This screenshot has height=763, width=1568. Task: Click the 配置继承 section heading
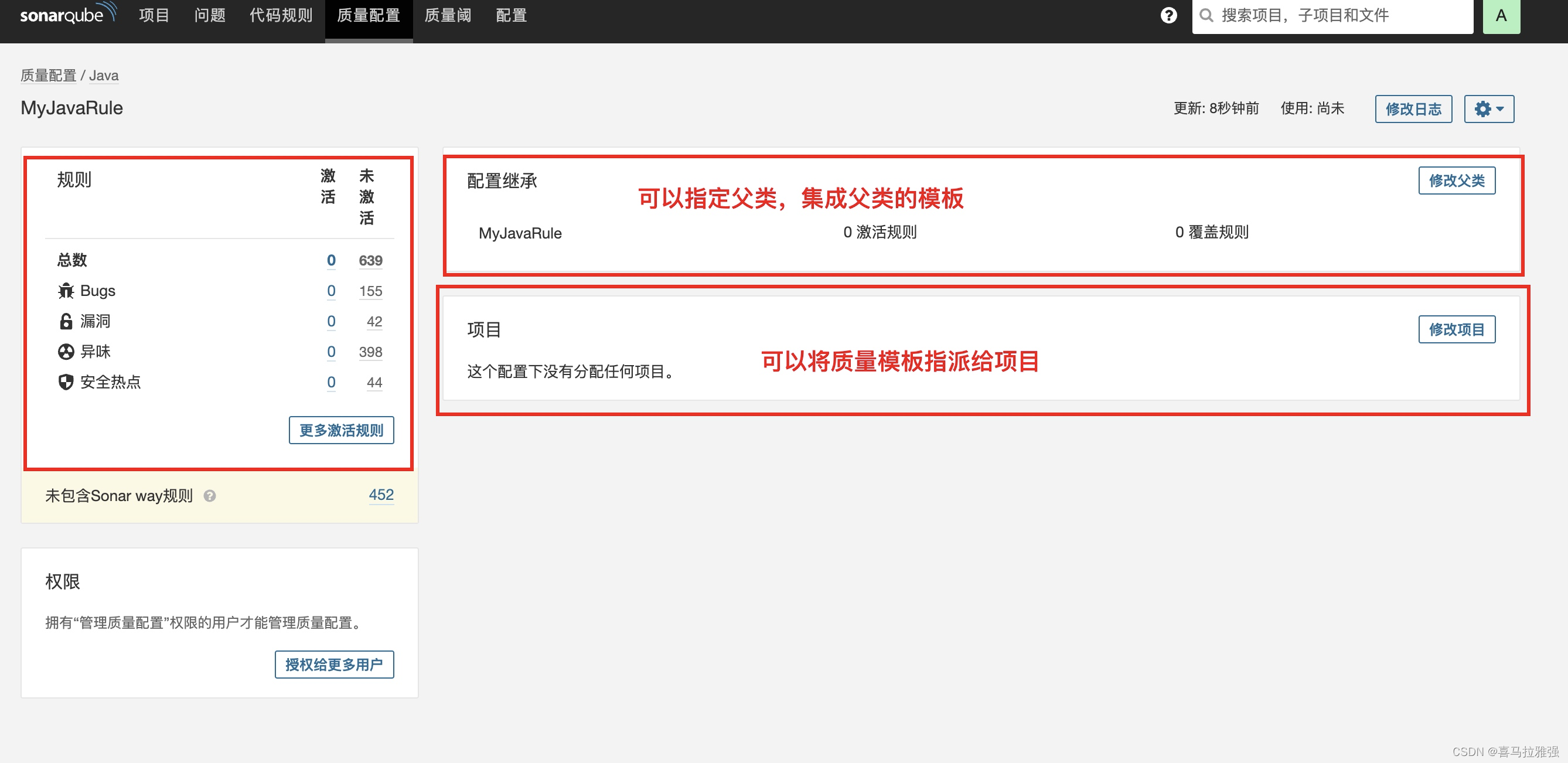502,181
